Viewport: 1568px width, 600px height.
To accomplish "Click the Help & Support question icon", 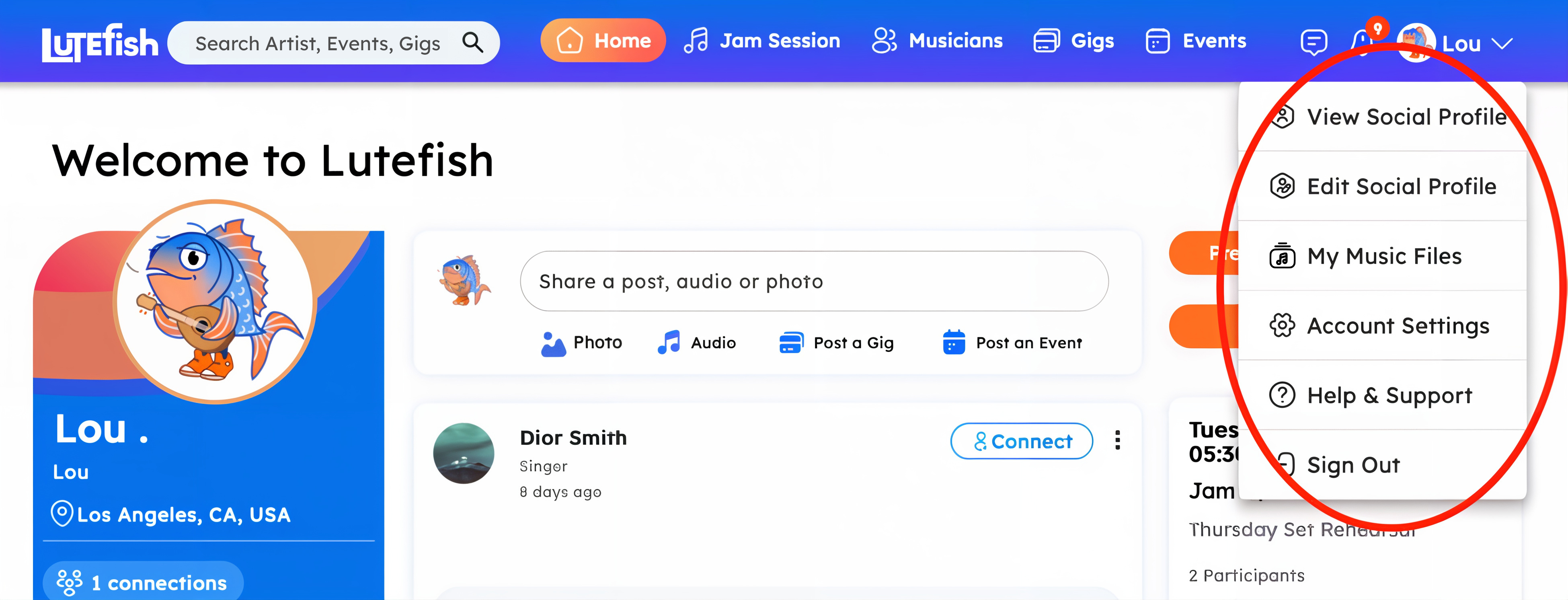I will coord(1282,395).
